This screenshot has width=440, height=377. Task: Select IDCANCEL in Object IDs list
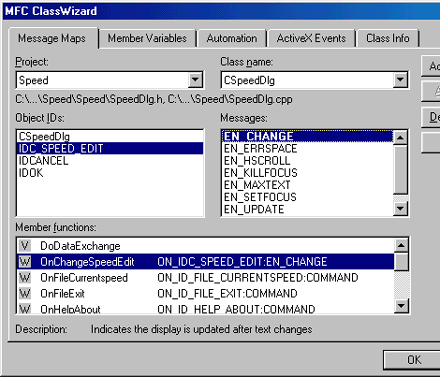[110, 161]
